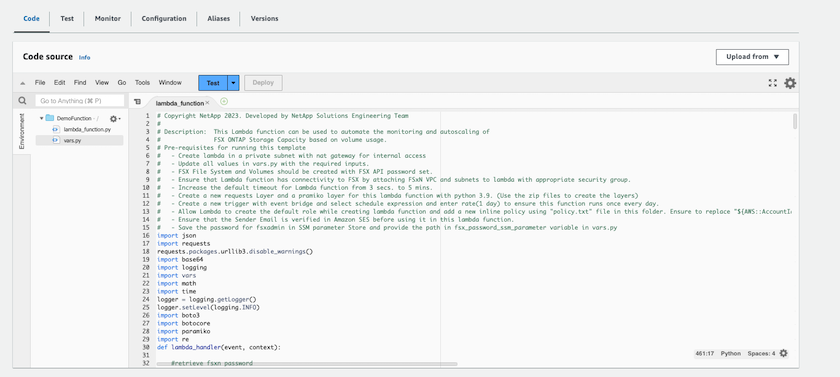
Task: Open the Window menu
Action: pyautogui.click(x=170, y=82)
